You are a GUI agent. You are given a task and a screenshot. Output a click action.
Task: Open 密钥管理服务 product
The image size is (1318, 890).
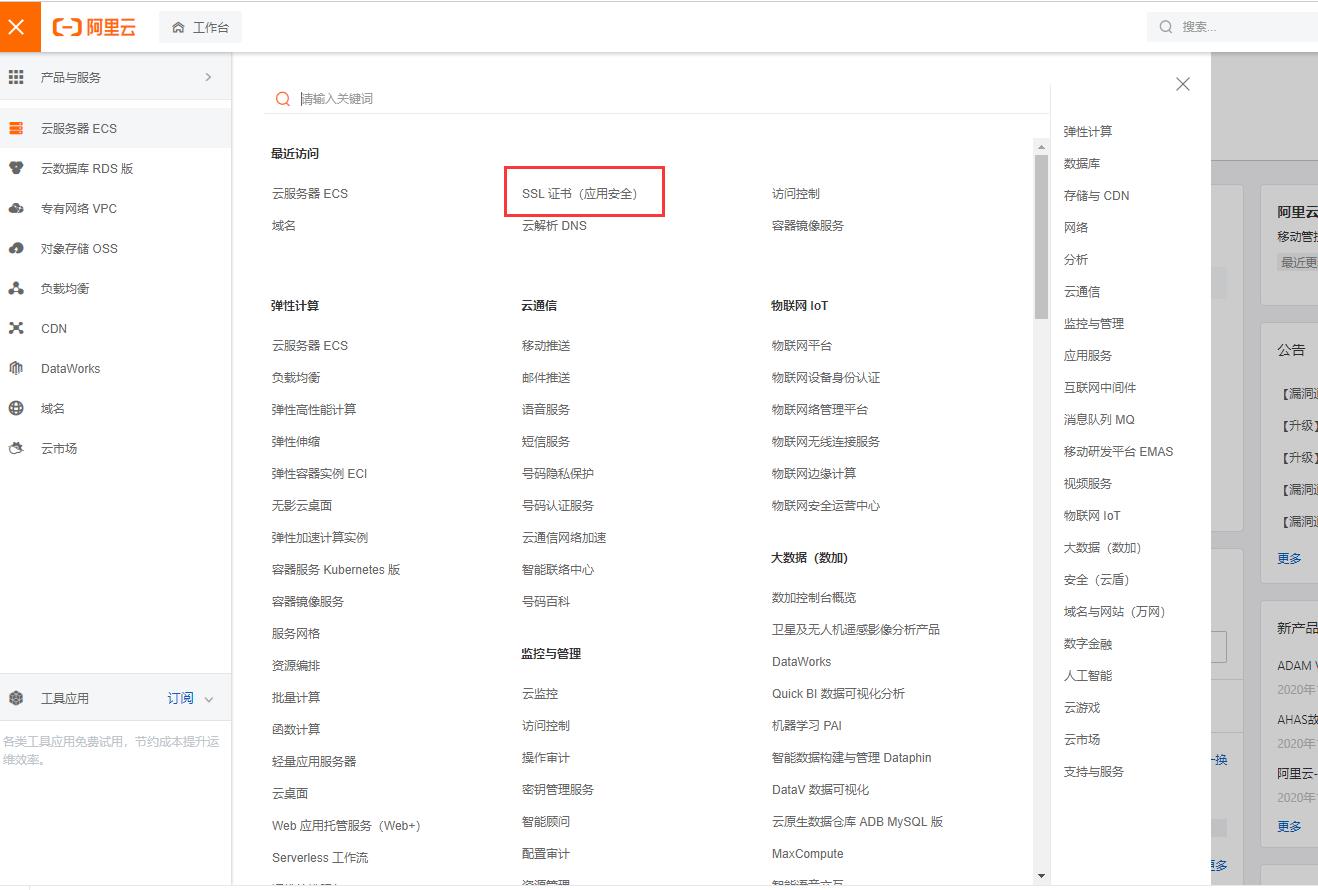tap(558, 789)
